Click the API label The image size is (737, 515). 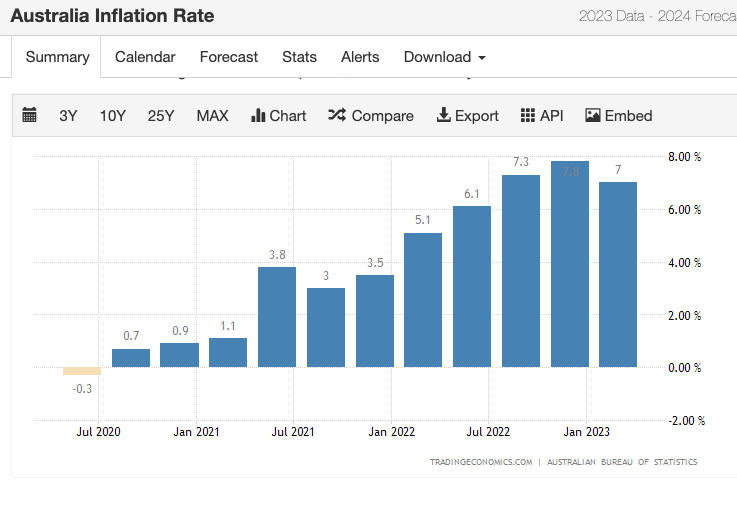[x=551, y=116]
